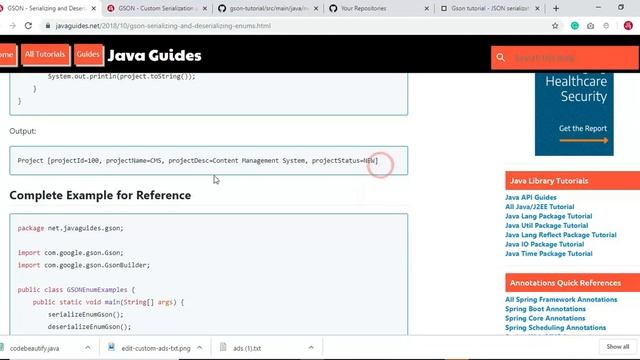Open Java Time Package Tutorial link
The height and width of the screenshot is (360, 640).
point(549,253)
